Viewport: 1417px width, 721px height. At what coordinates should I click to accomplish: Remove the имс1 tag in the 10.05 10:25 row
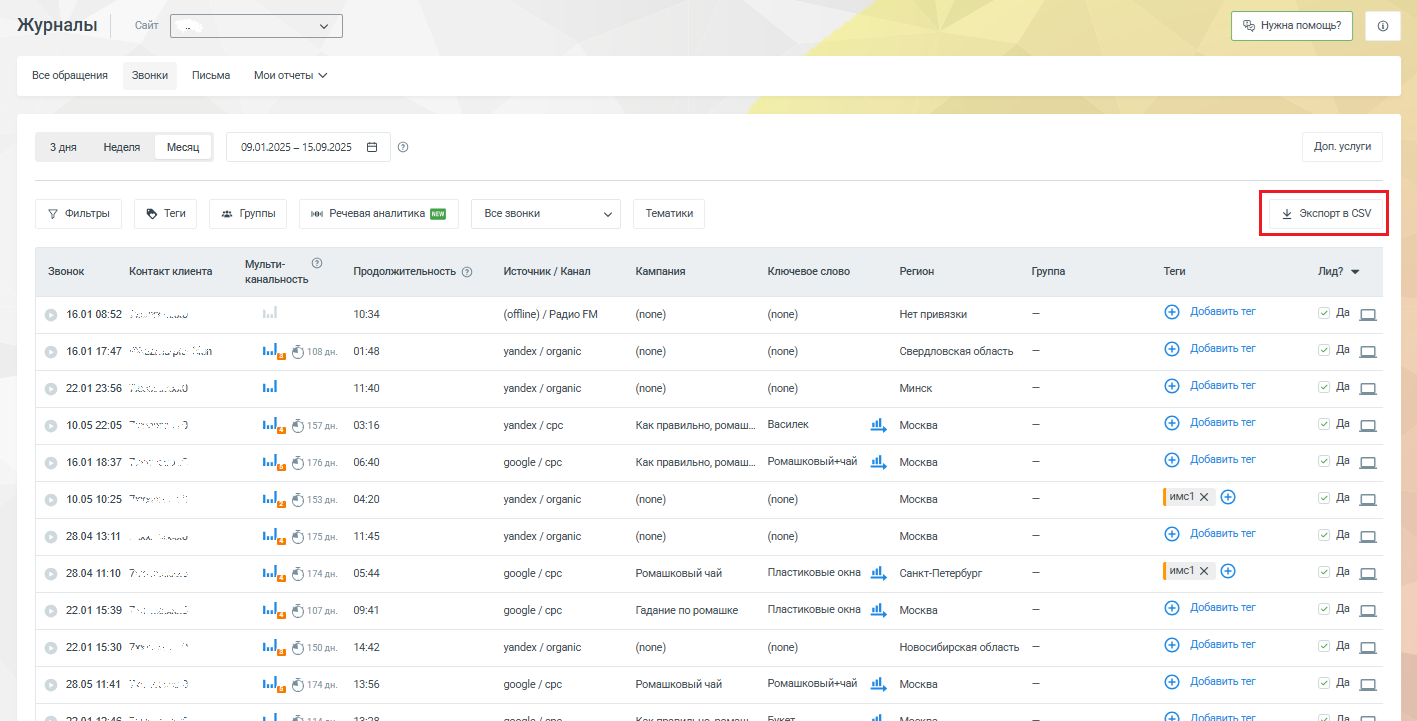tap(1204, 497)
